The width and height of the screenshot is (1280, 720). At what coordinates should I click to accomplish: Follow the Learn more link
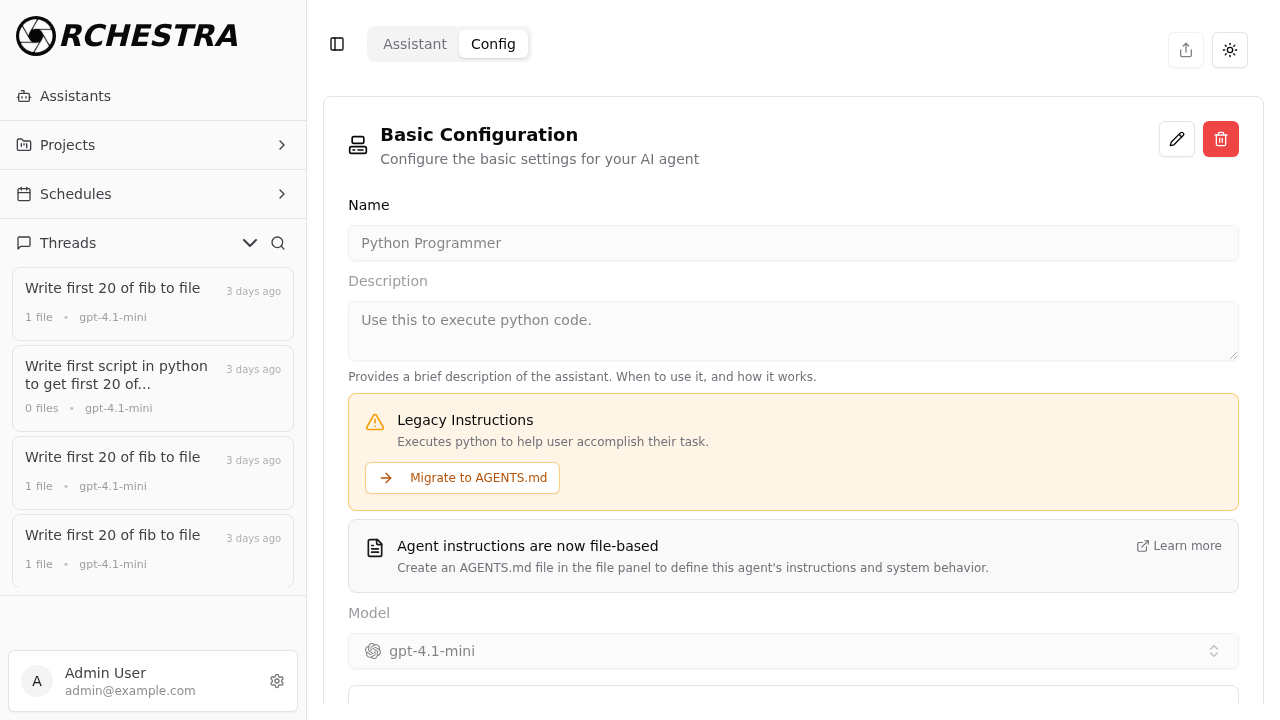[1179, 546]
